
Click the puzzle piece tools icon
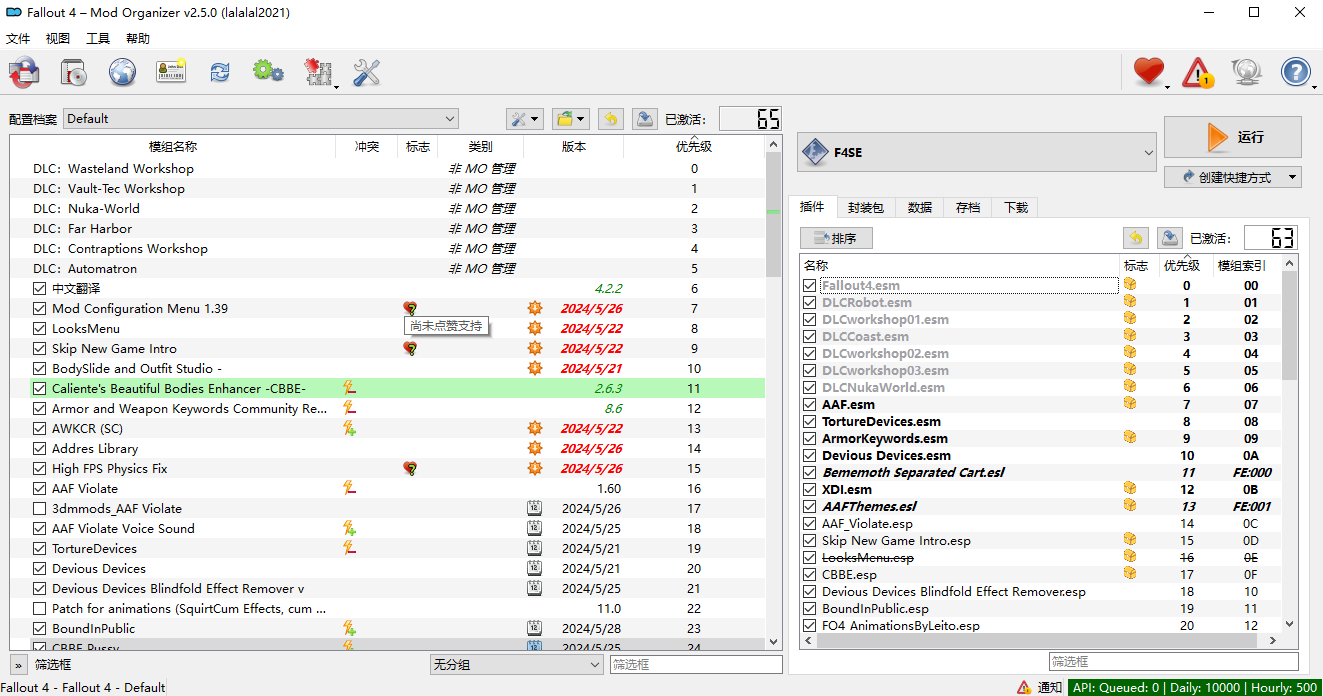[318, 72]
